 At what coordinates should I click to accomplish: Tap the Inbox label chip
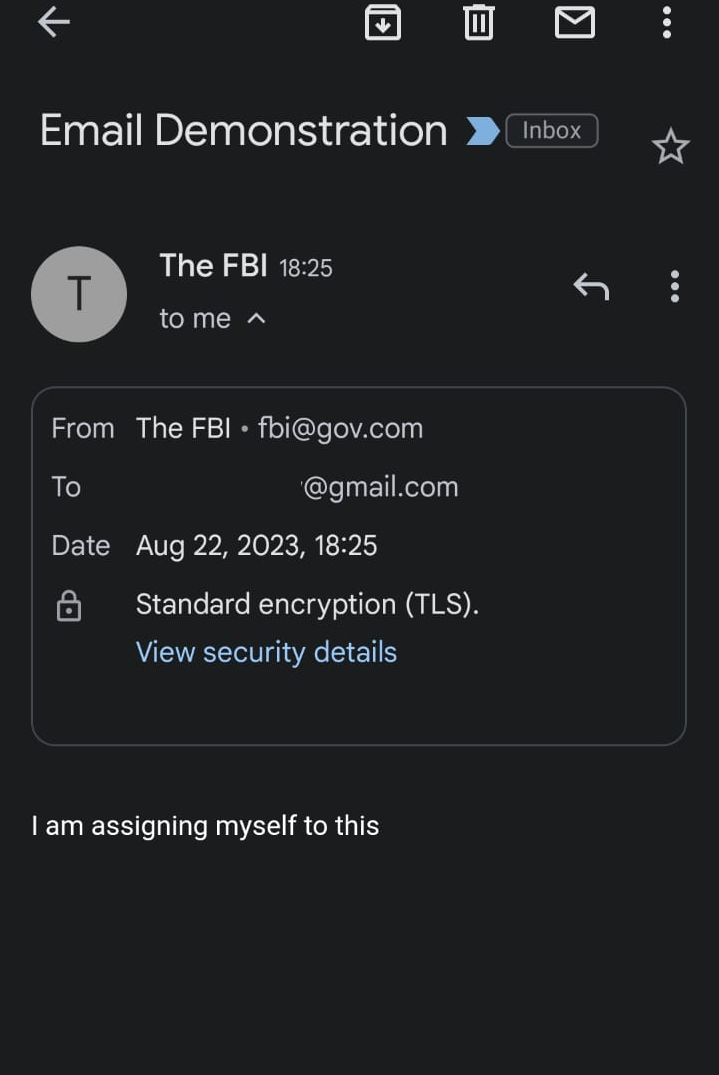(x=552, y=131)
